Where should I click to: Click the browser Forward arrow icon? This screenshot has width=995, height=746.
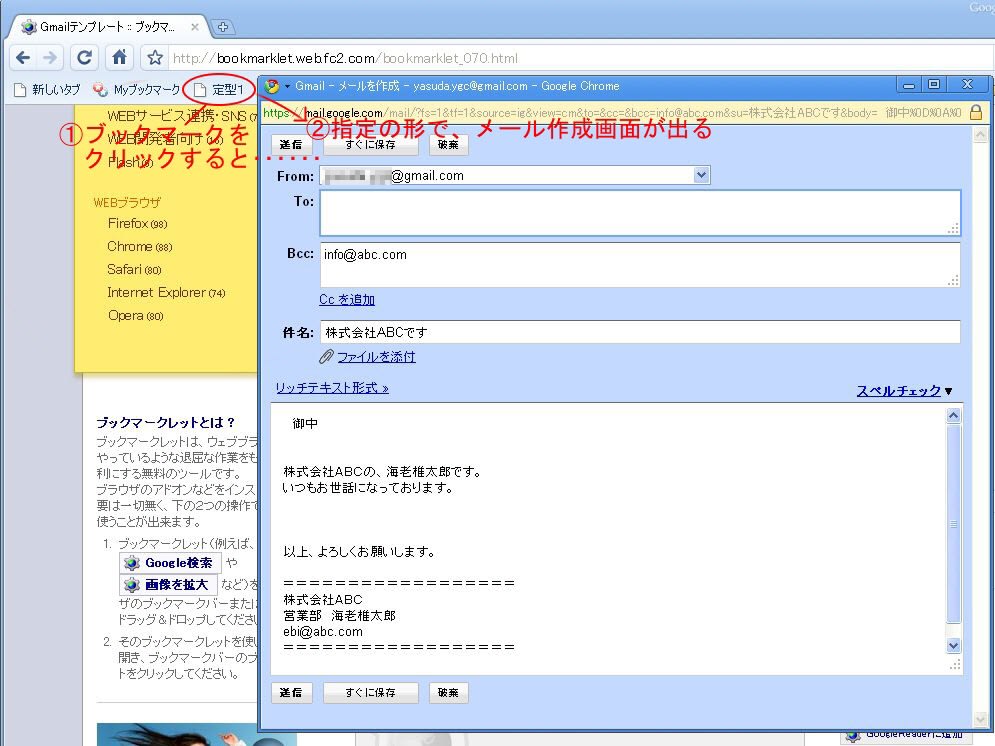point(50,58)
